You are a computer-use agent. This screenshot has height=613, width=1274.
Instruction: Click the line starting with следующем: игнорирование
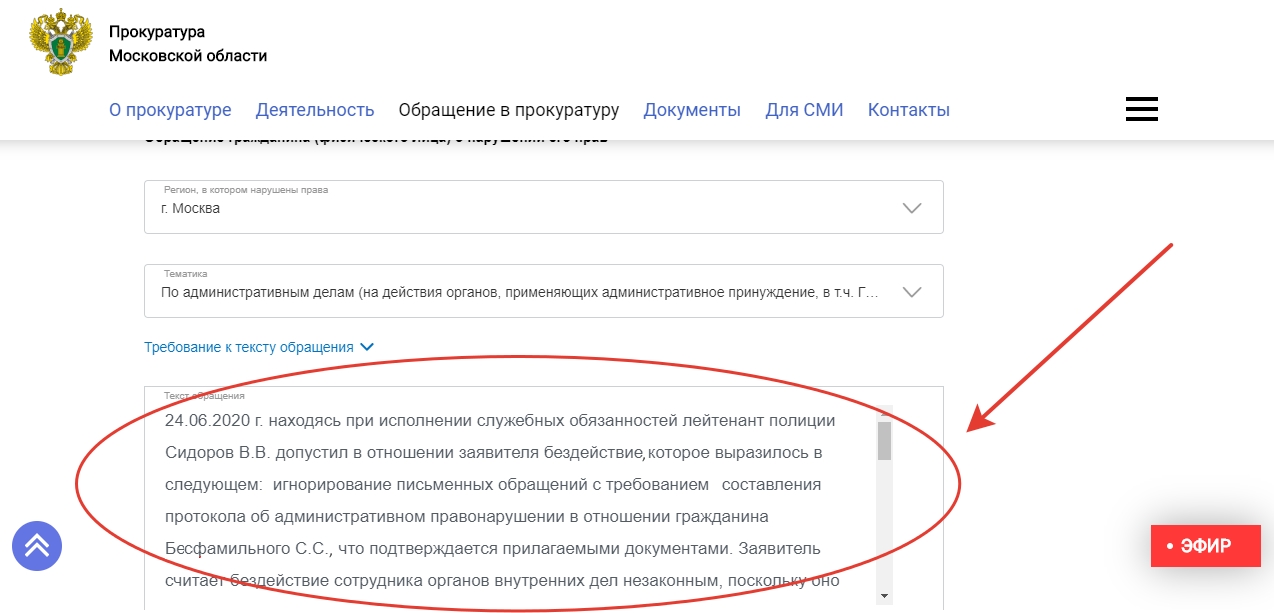493,485
